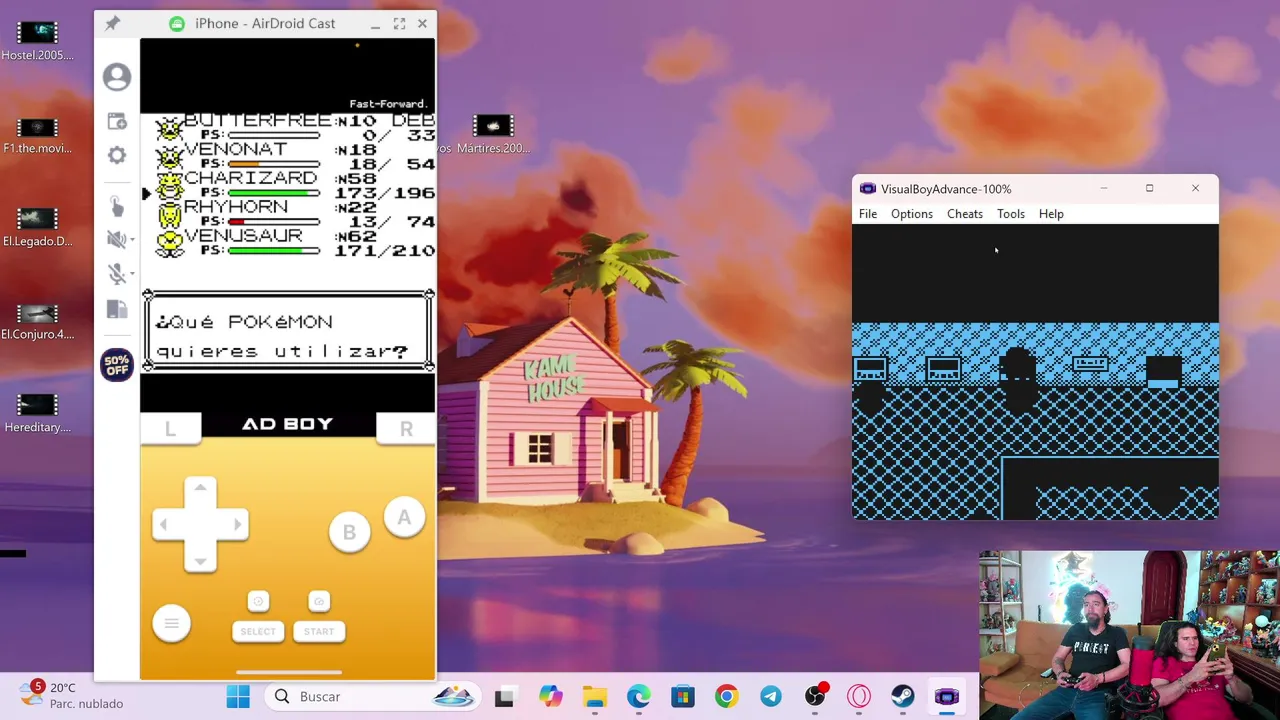Open Microsoft Edge from the taskbar
The width and height of the screenshot is (1280, 720).
pos(639,697)
